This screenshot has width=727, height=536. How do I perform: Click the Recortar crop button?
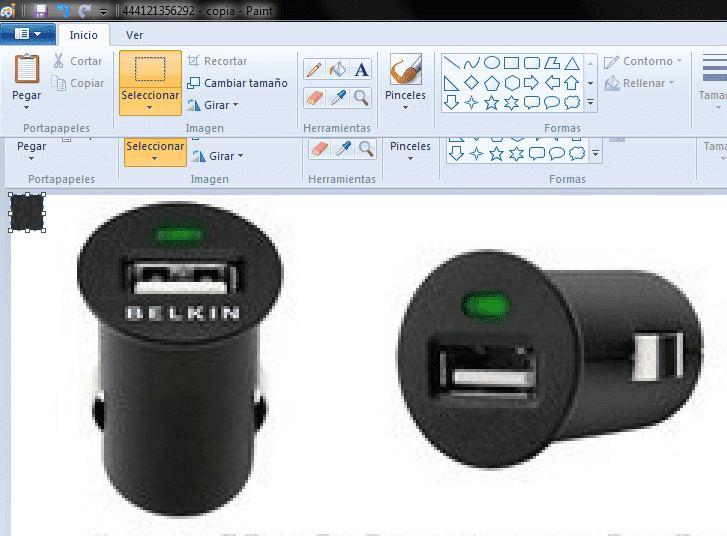tap(217, 61)
